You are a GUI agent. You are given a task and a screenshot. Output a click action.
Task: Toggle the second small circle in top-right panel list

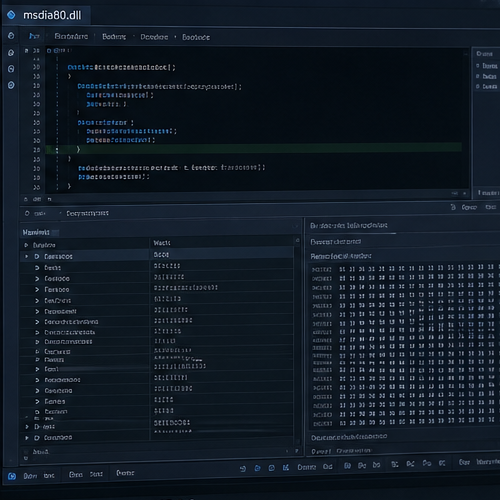pos(478,76)
